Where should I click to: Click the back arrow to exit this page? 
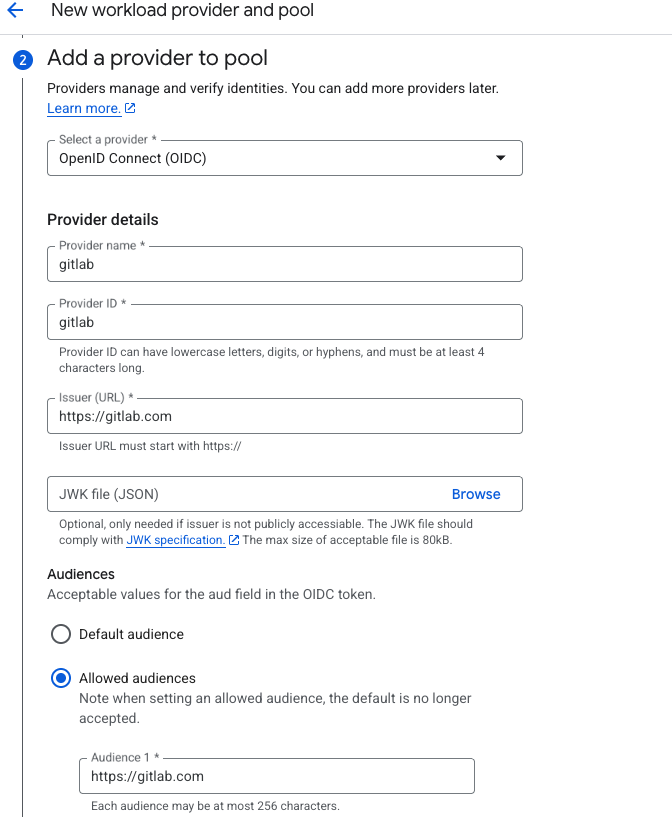pyautogui.click(x=17, y=11)
